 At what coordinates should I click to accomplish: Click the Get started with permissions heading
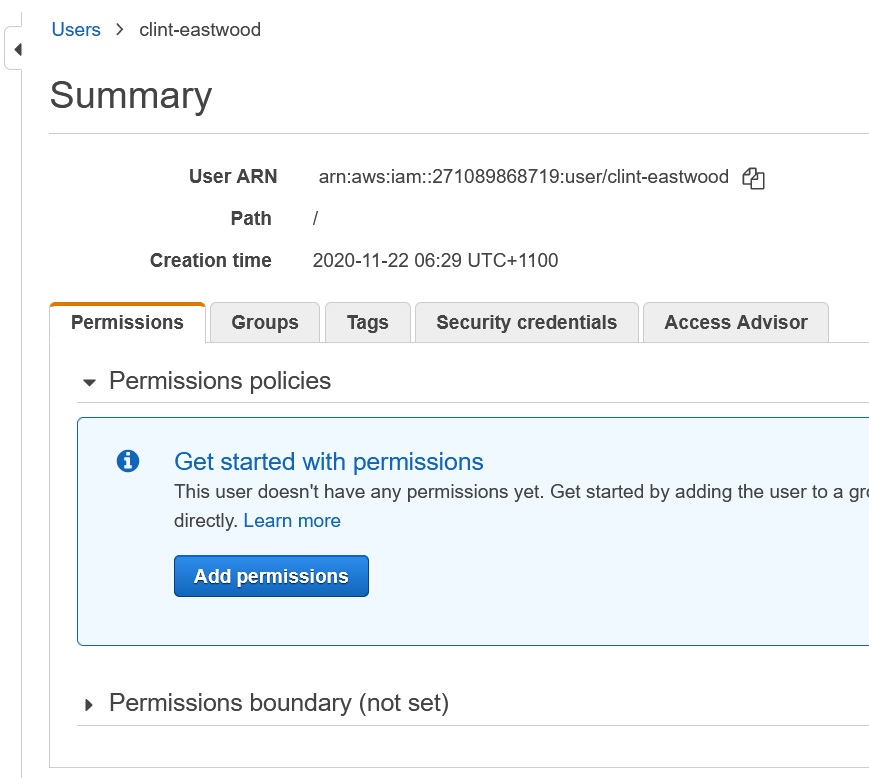(328, 462)
